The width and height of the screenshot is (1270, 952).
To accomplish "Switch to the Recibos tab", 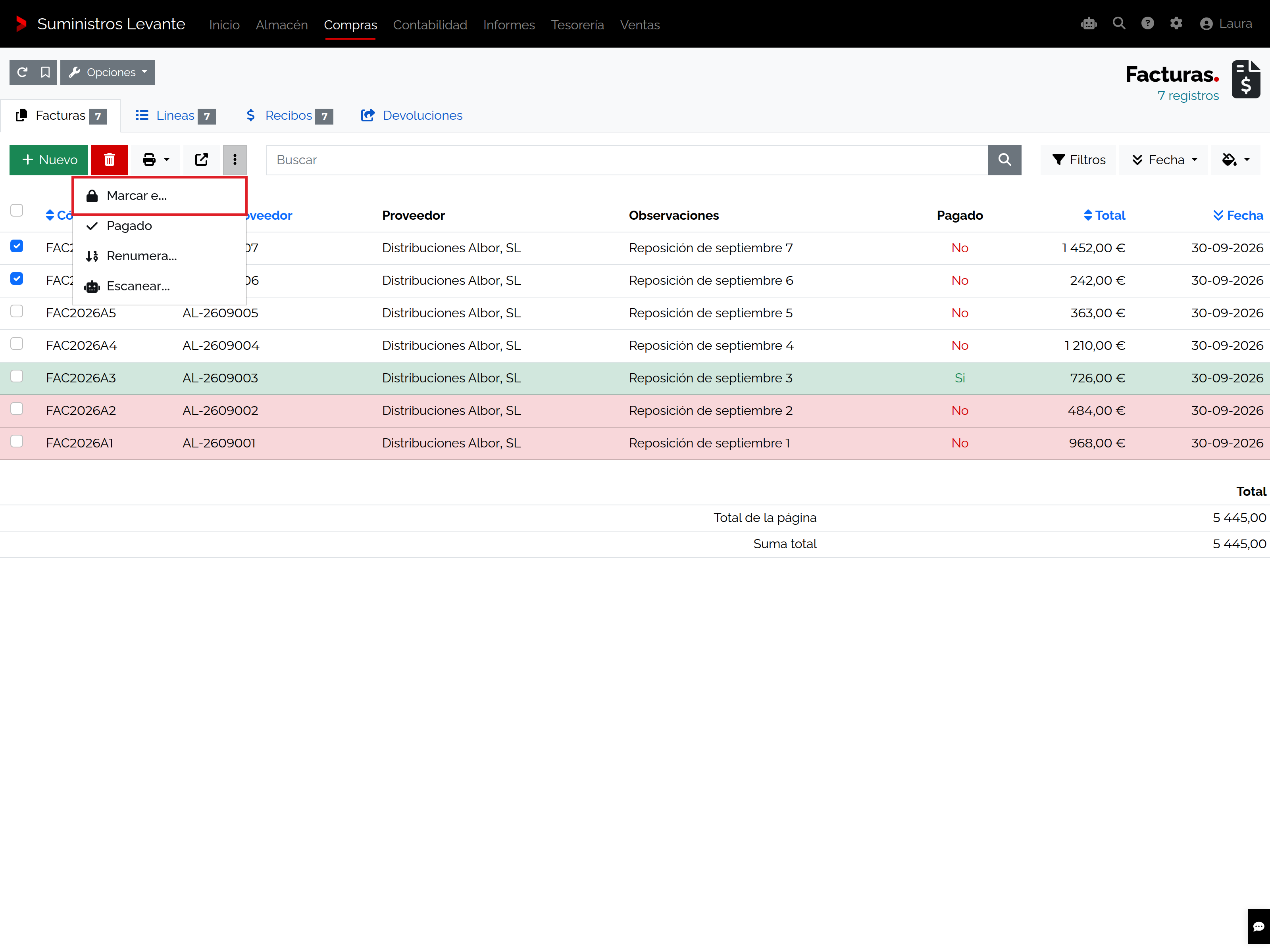I will pos(289,115).
